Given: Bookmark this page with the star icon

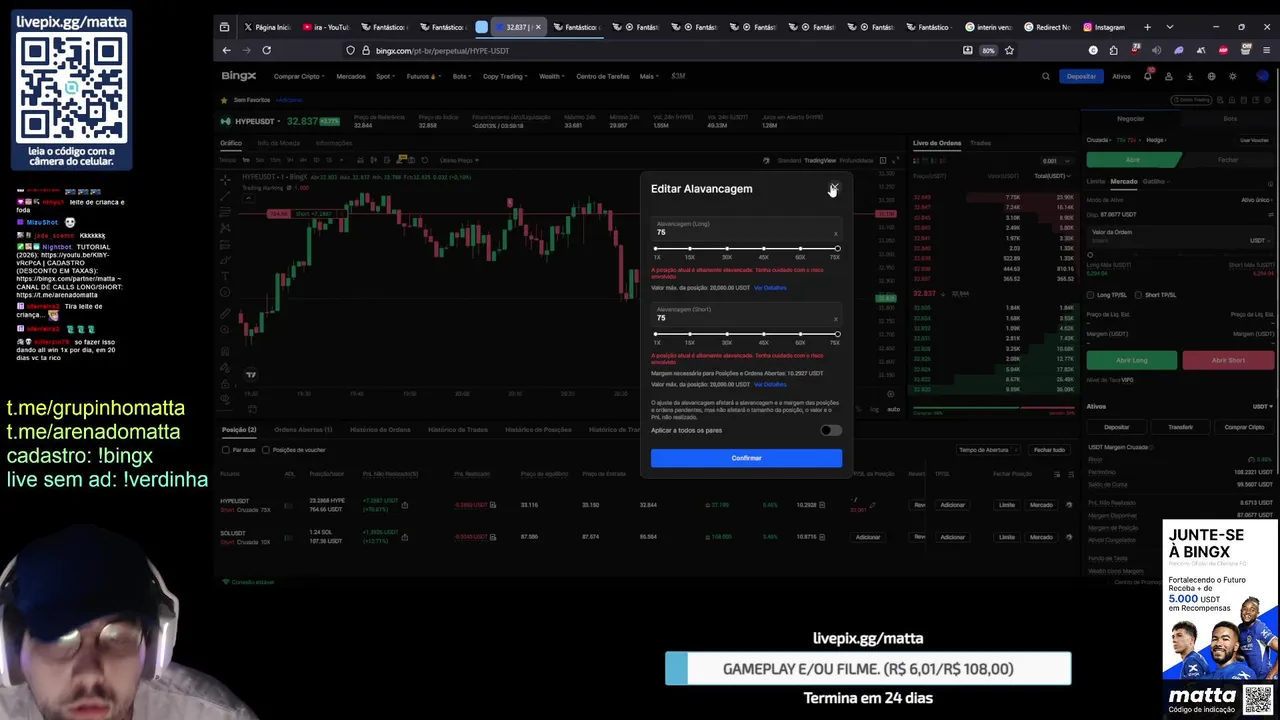Looking at the screenshot, I should pos(1009,50).
